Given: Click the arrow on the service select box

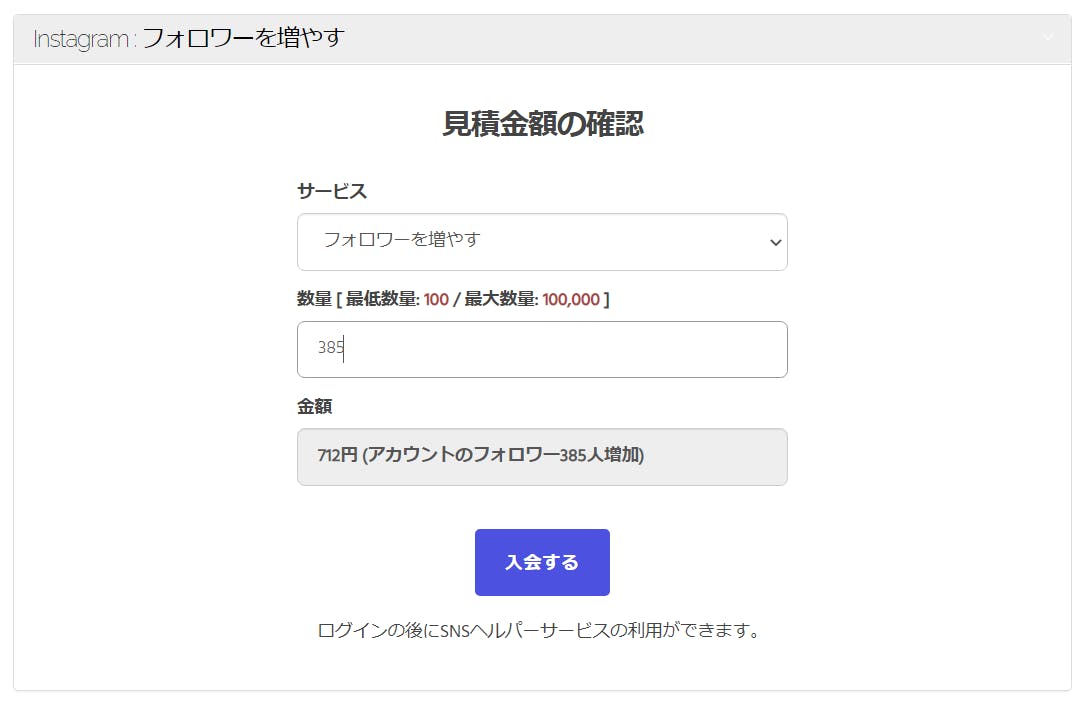Looking at the screenshot, I should [x=775, y=242].
